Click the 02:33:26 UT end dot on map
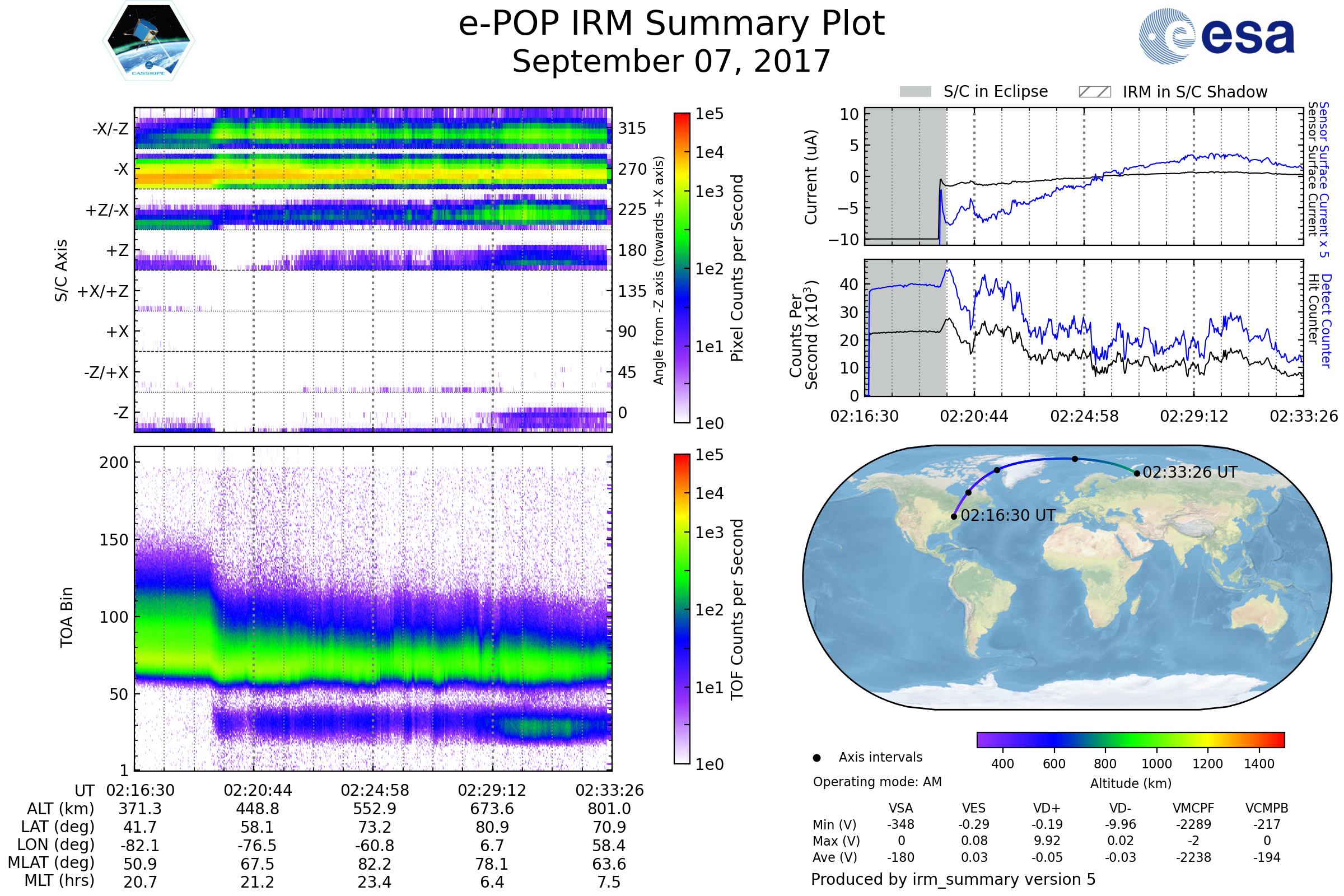The height and width of the screenshot is (896, 1344). coord(1137,473)
